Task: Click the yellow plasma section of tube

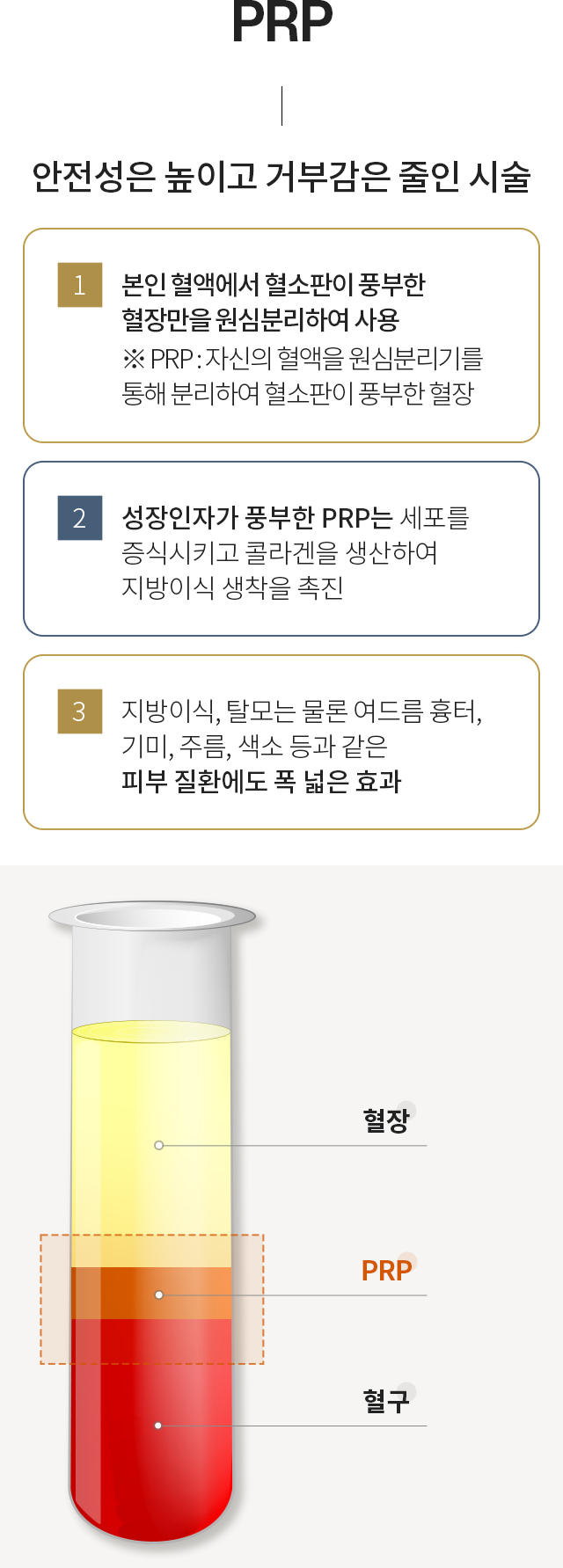Action: point(151,1143)
